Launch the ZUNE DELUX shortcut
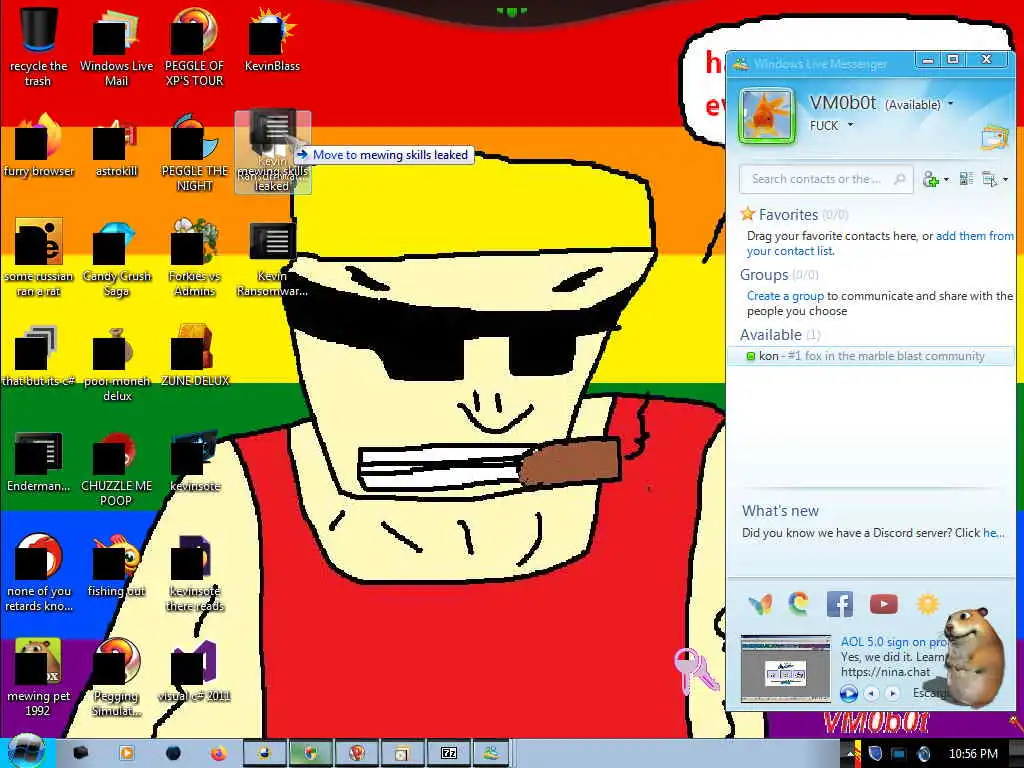The width and height of the screenshot is (1024, 768). (x=194, y=355)
